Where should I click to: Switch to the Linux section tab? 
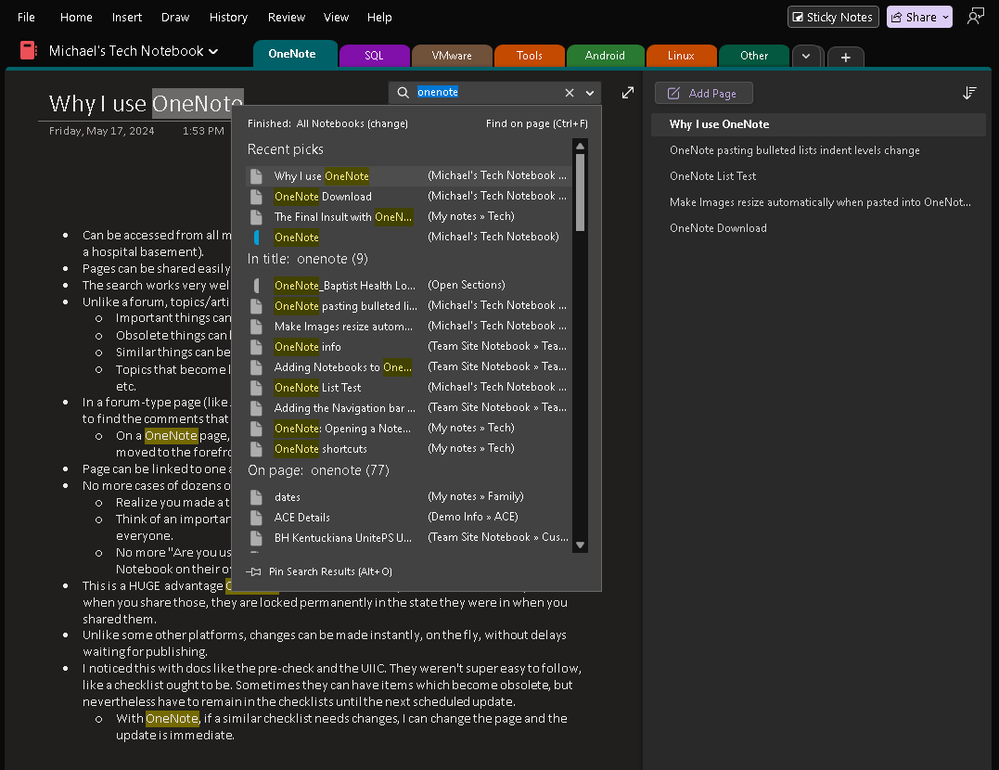[681, 56]
